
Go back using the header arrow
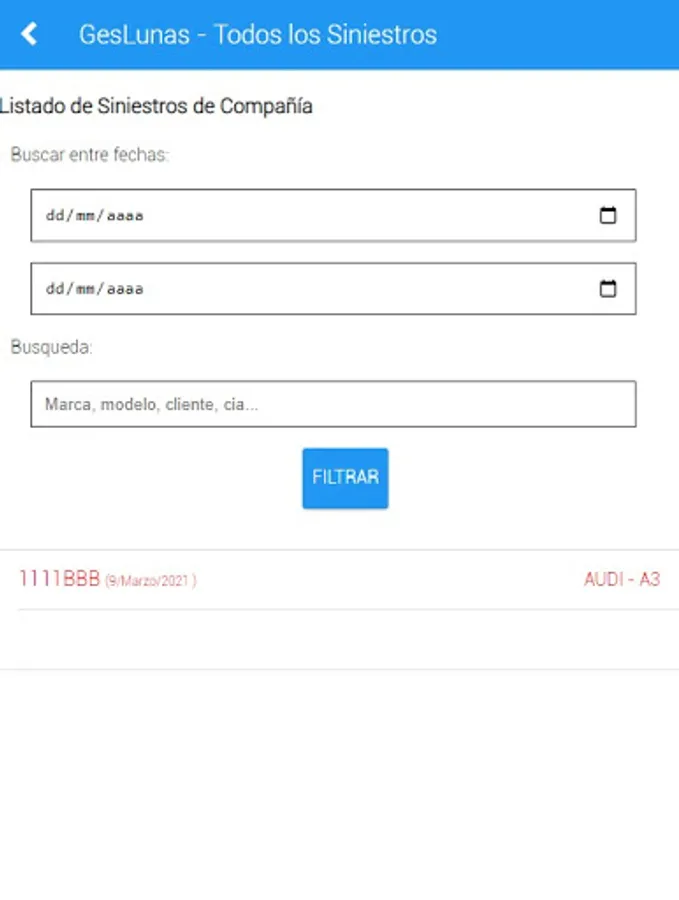[x=29, y=34]
